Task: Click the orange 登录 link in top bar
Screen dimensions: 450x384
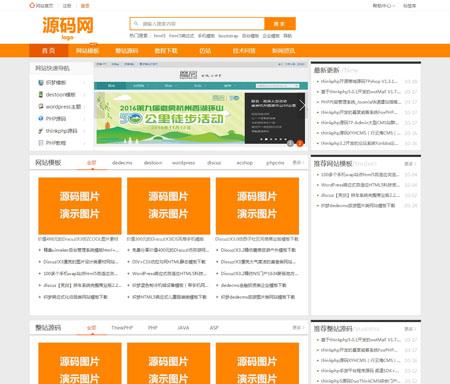Action: coord(85,6)
